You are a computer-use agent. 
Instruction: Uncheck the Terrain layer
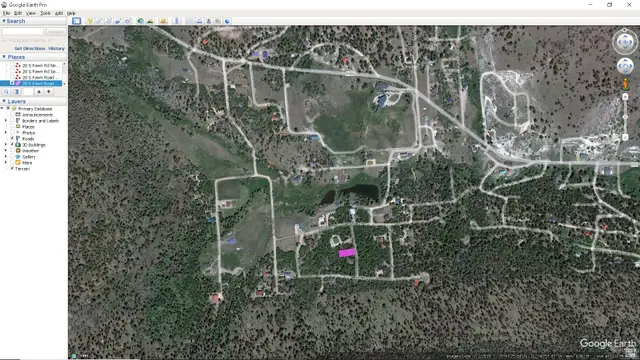click(12, 168)
